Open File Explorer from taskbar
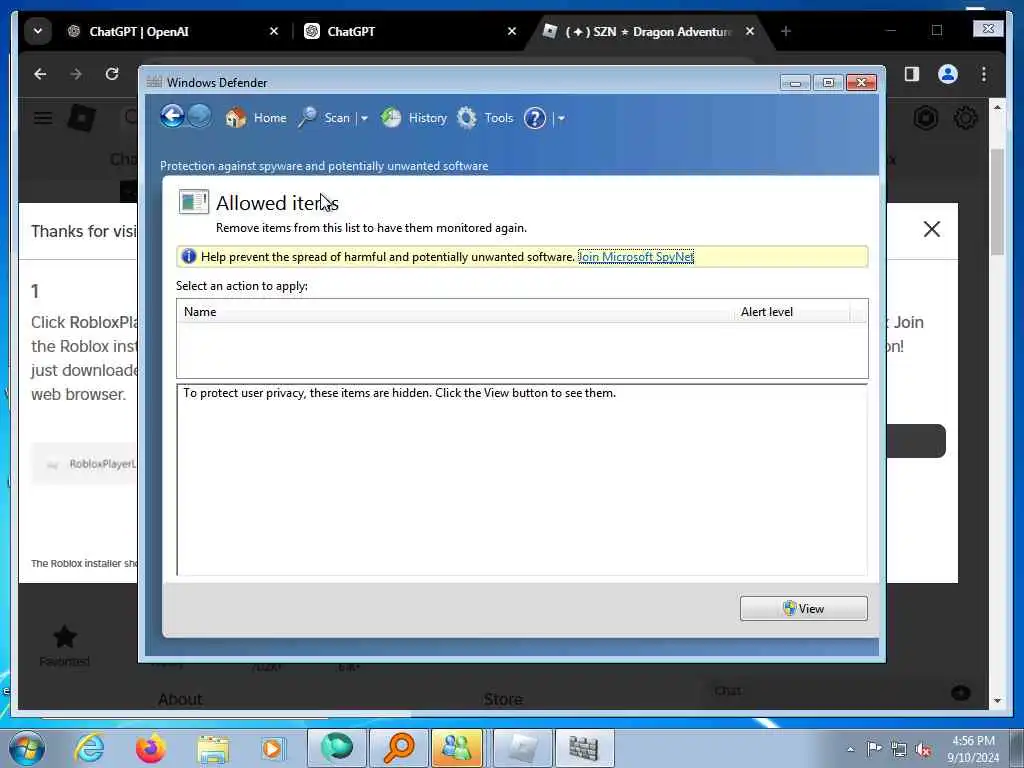 pos(213,748)
